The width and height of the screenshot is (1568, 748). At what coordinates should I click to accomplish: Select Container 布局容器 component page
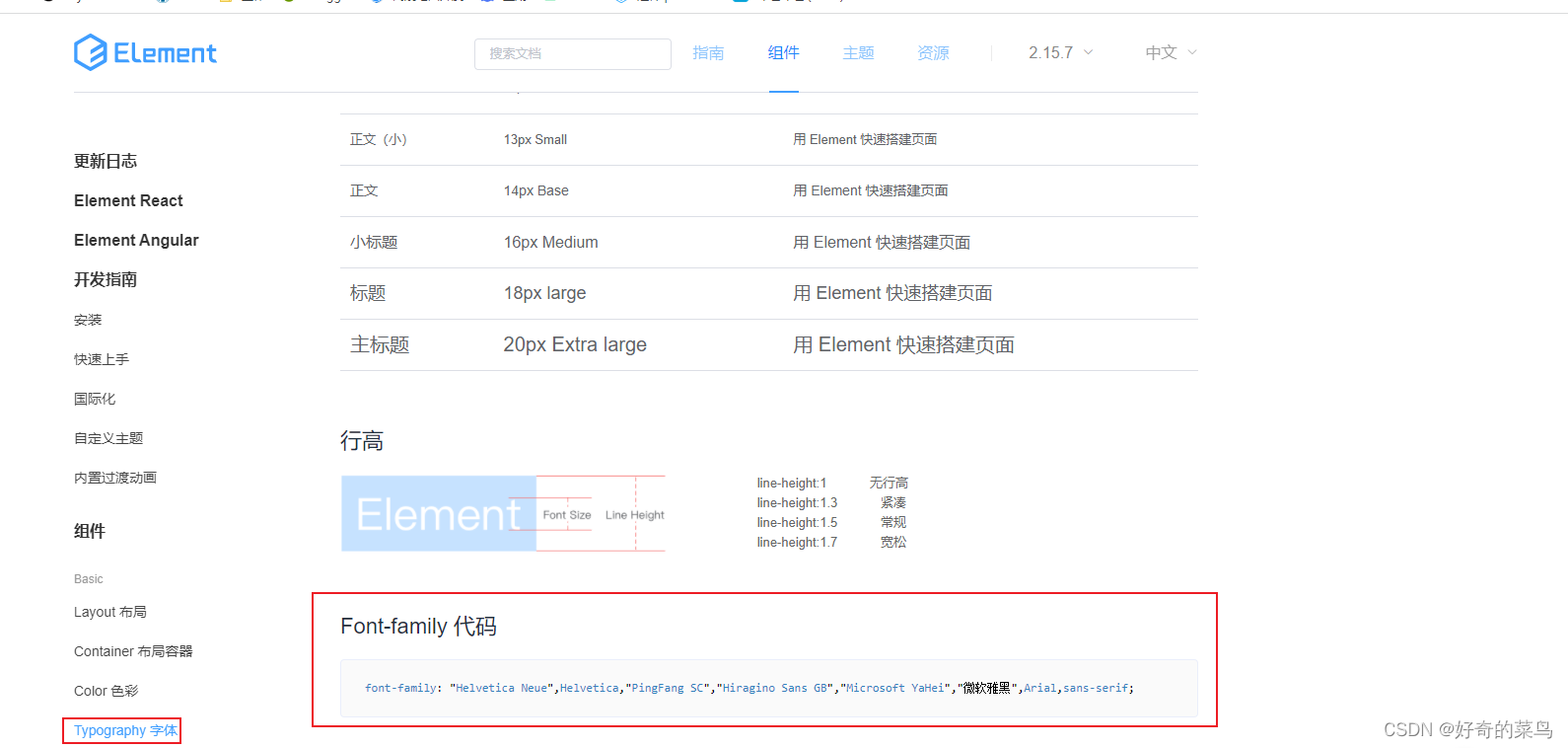pos(133,651)
